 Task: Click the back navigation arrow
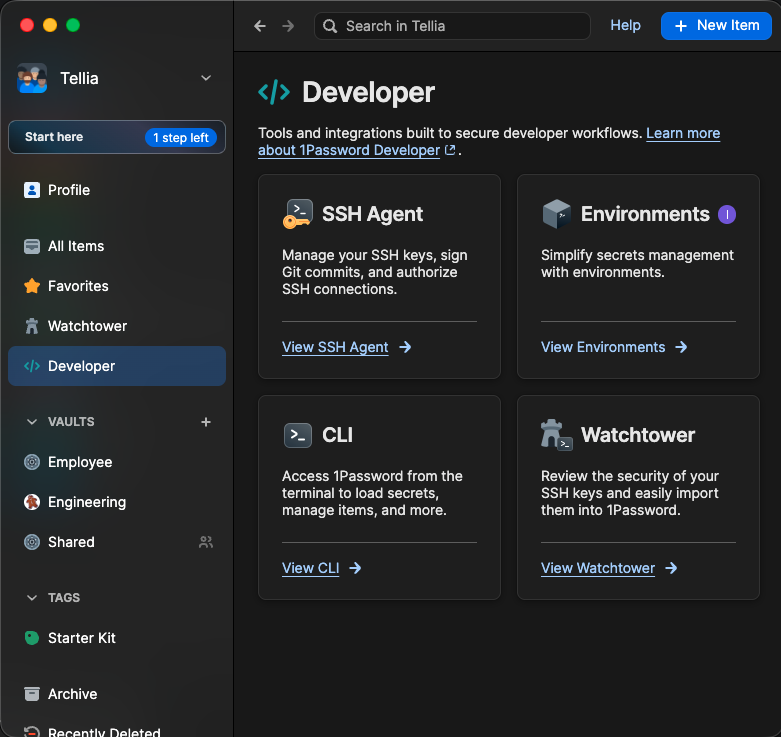click(260, 26)
